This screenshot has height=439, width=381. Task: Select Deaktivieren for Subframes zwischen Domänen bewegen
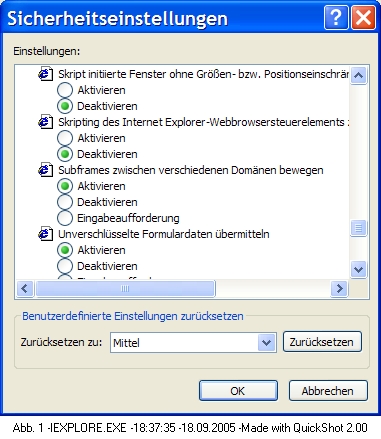pos(65,202)
